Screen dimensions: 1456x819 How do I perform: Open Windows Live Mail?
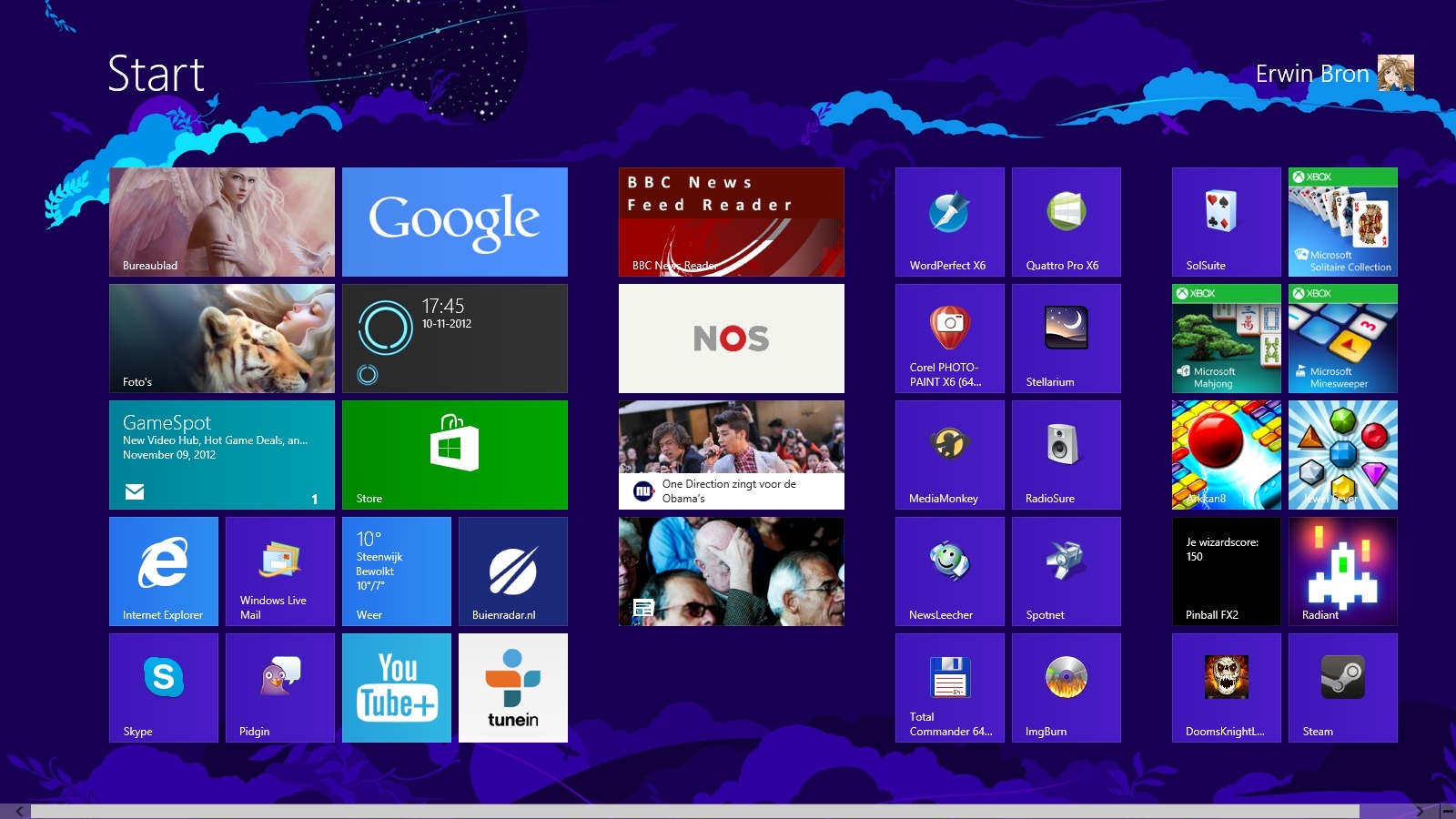pyautogui.click(x=280, y=571)
